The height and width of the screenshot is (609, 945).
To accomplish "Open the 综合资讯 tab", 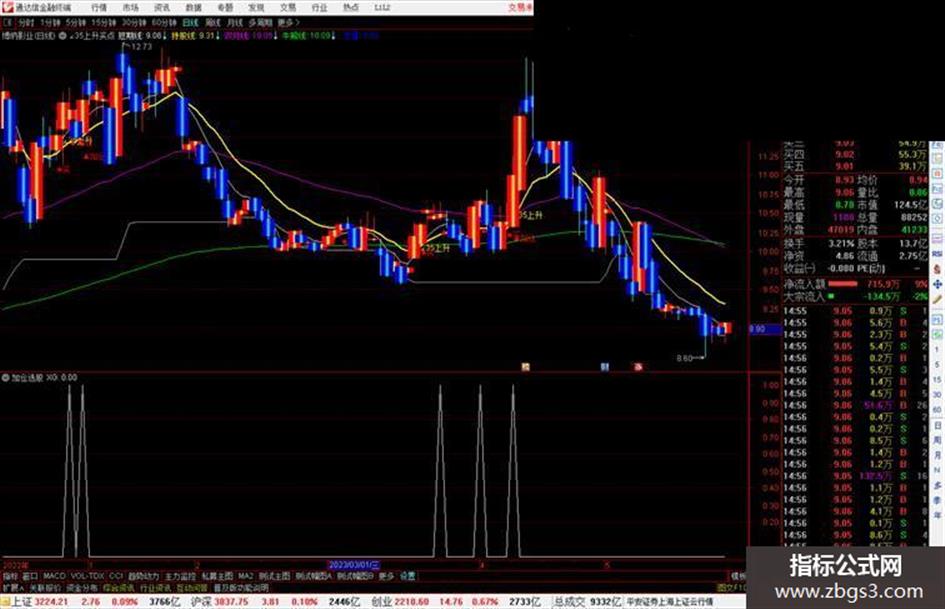I will [119, 588].
